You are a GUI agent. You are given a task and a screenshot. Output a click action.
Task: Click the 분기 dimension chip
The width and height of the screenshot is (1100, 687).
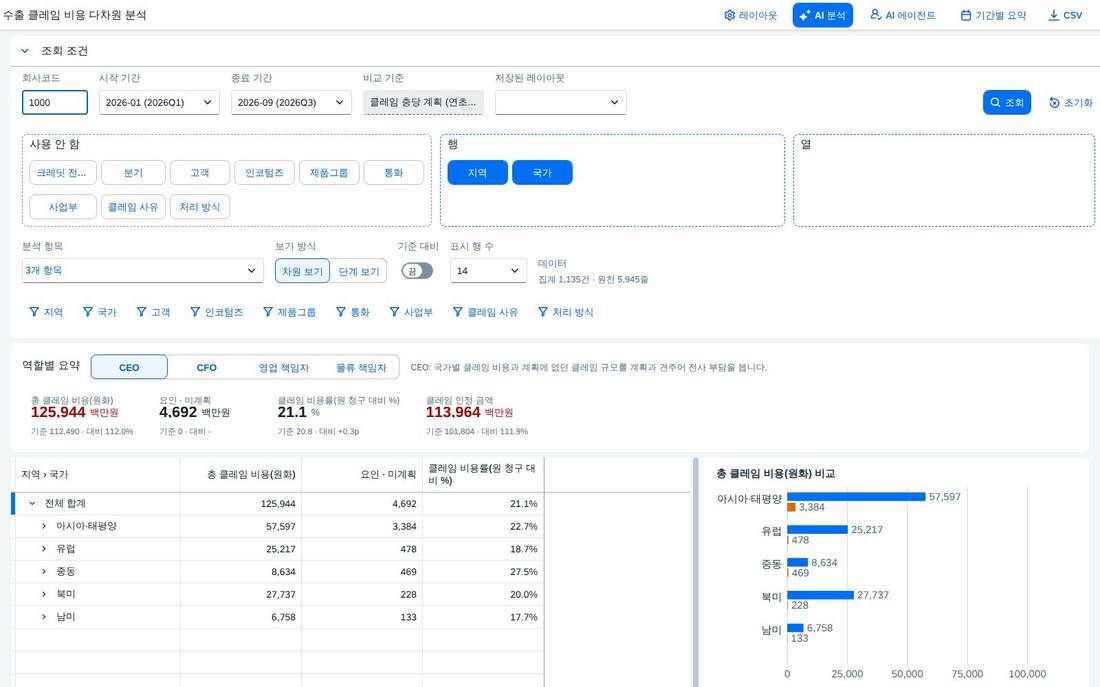tap(133, 173)
